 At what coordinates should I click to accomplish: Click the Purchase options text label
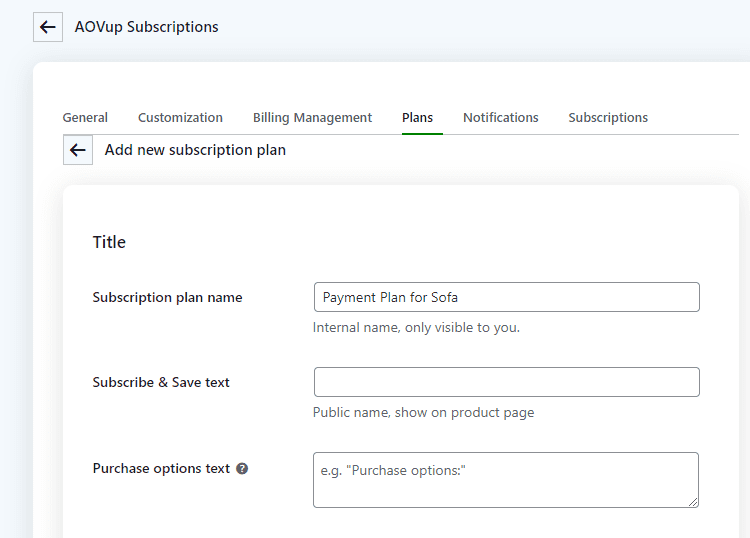161,469
